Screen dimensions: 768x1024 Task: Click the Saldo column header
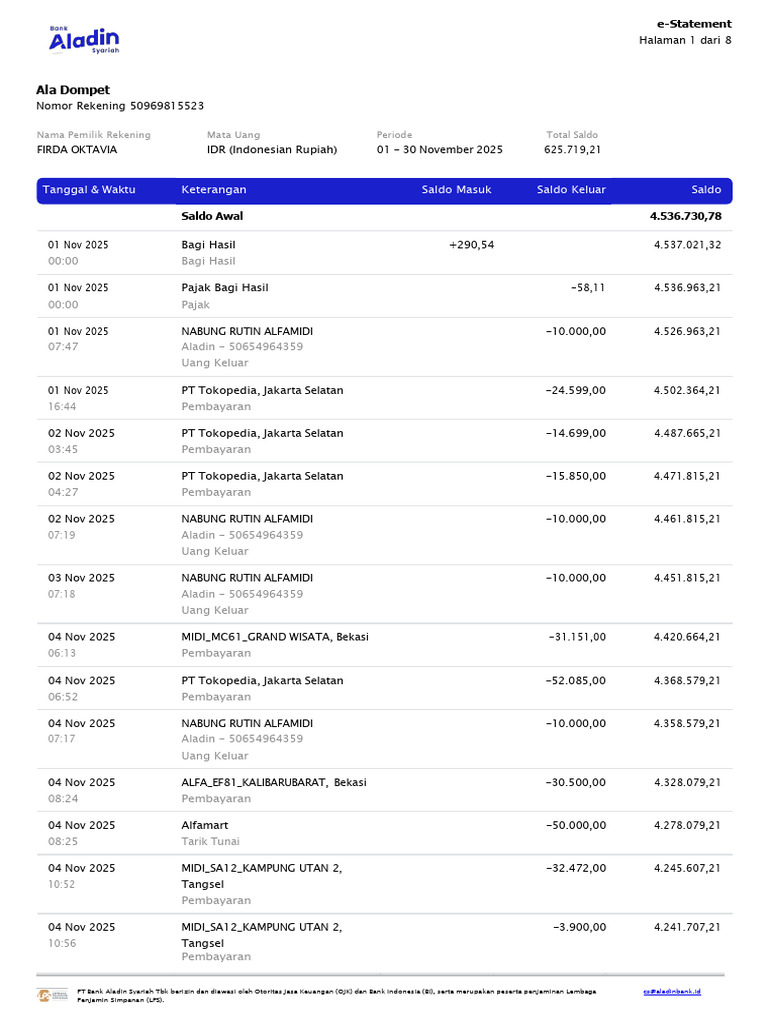(x=706, y=189)
